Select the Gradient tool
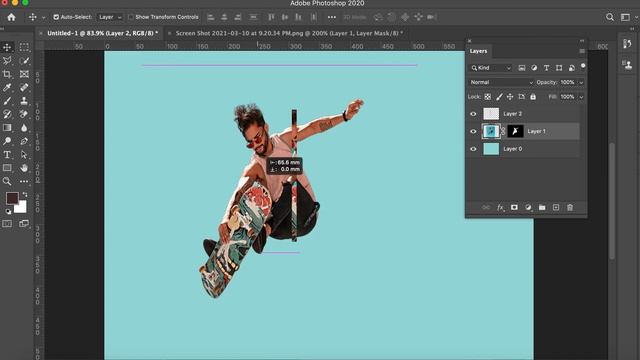Image resolution: width=640 pixels, height=360 pixels. tap(7, 128)
